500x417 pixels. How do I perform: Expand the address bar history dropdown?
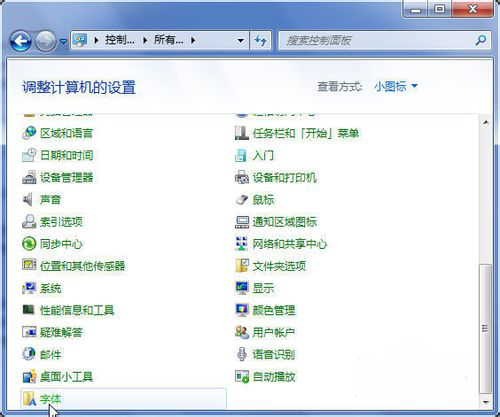(240, 41)
